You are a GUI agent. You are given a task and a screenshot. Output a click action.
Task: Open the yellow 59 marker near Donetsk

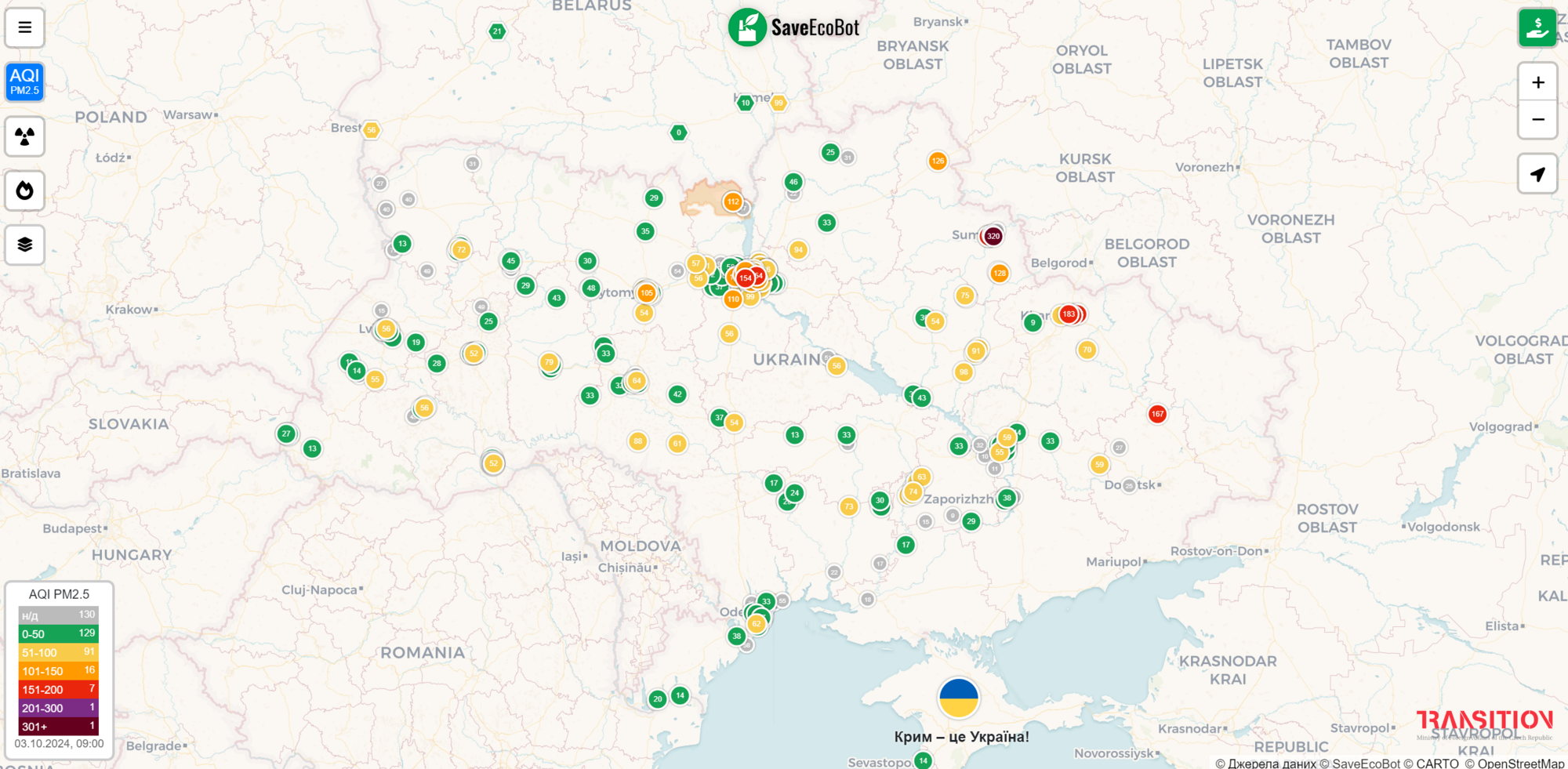coord(1099,465)
